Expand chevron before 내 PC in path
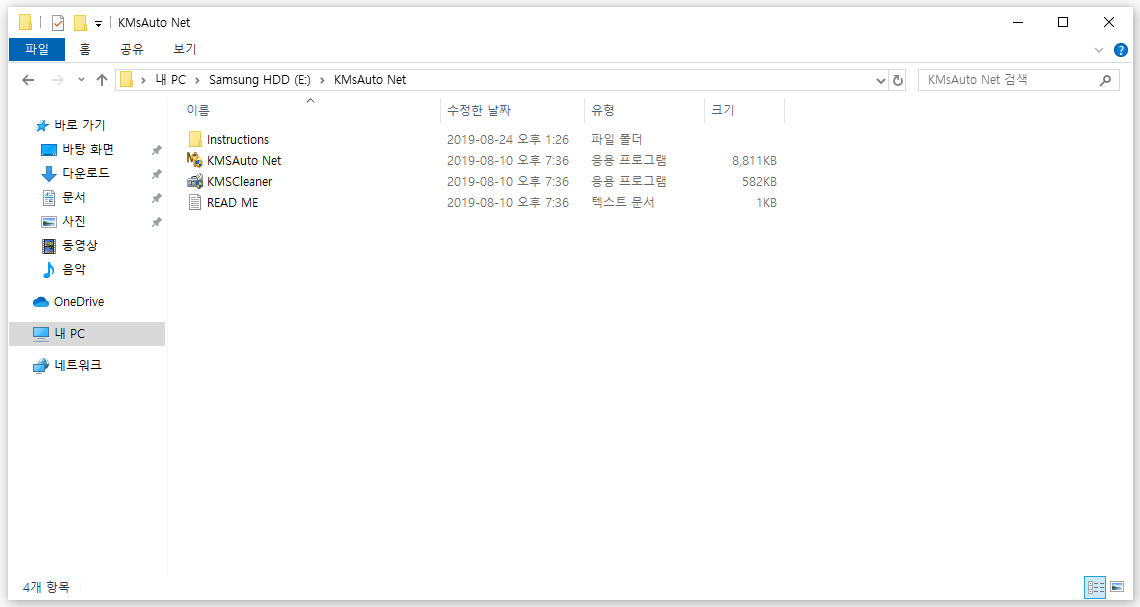Image resolution: width=1140 pixels, height=607 pixels. coord(143,80)
